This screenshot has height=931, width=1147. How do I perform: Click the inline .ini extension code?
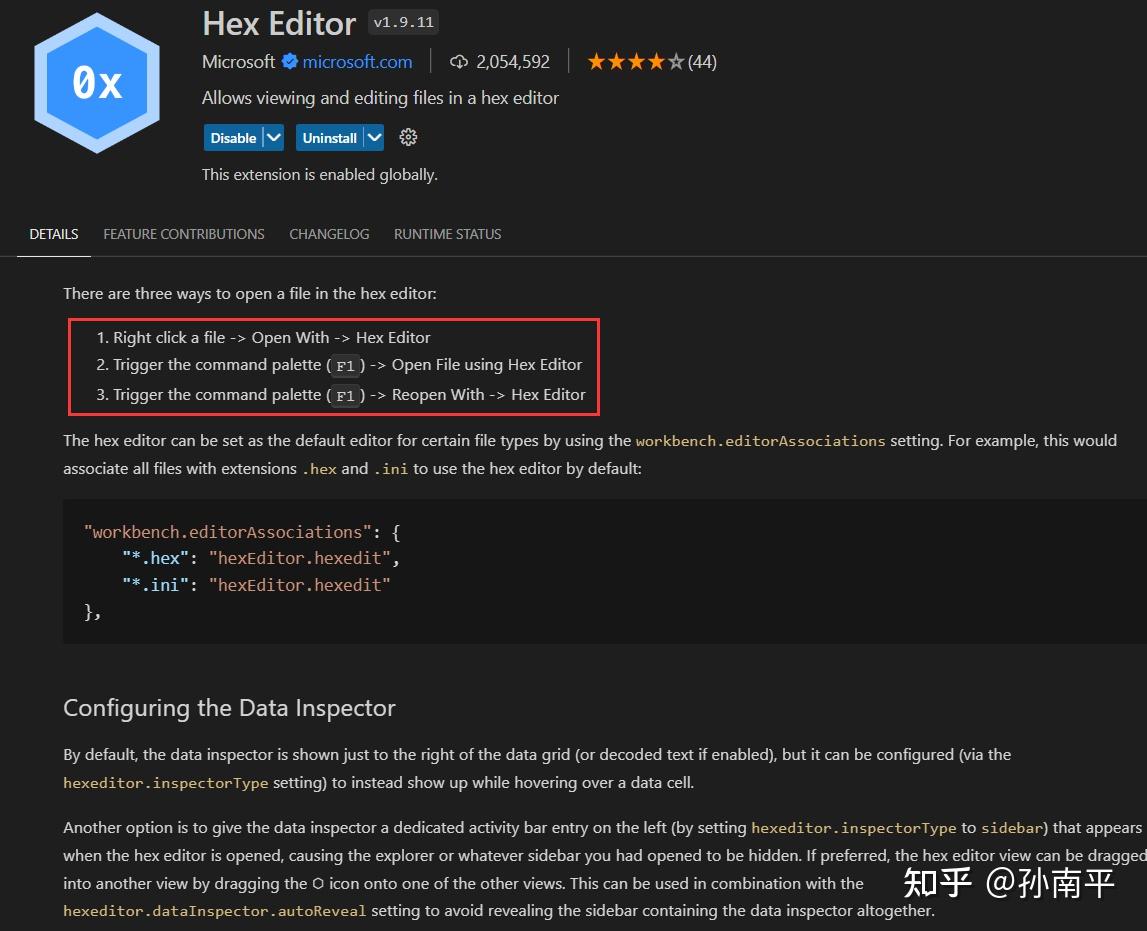tap(391, 469)
